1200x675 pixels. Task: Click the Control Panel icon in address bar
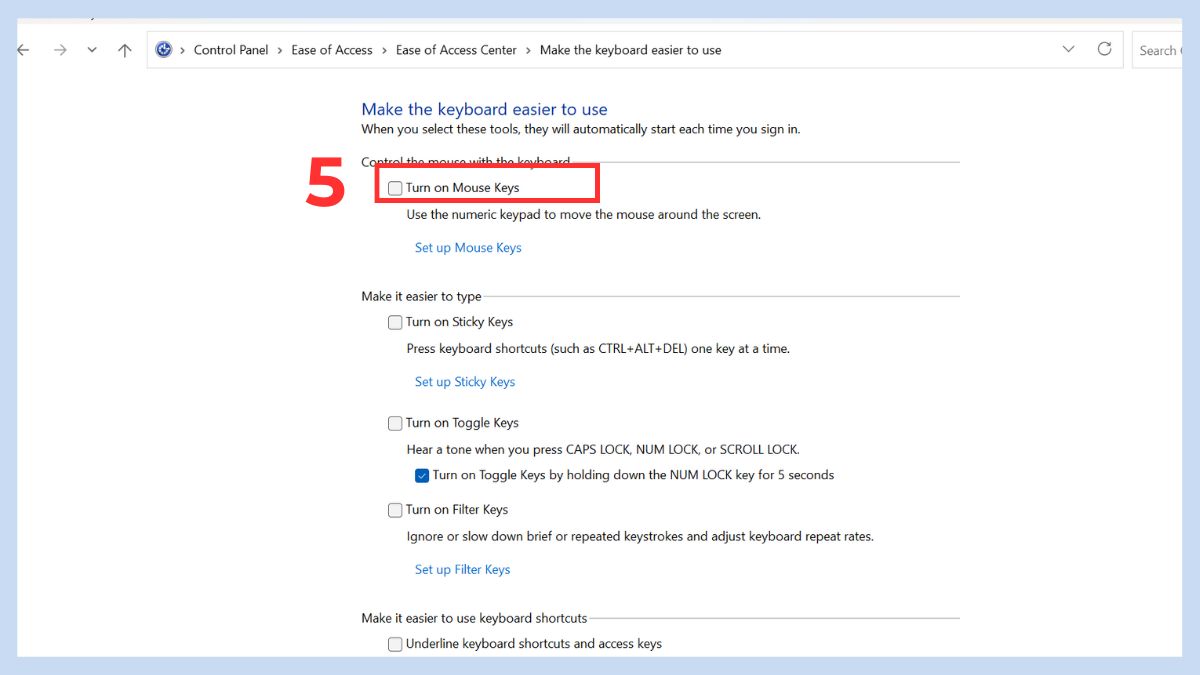(x=164, y=49)
